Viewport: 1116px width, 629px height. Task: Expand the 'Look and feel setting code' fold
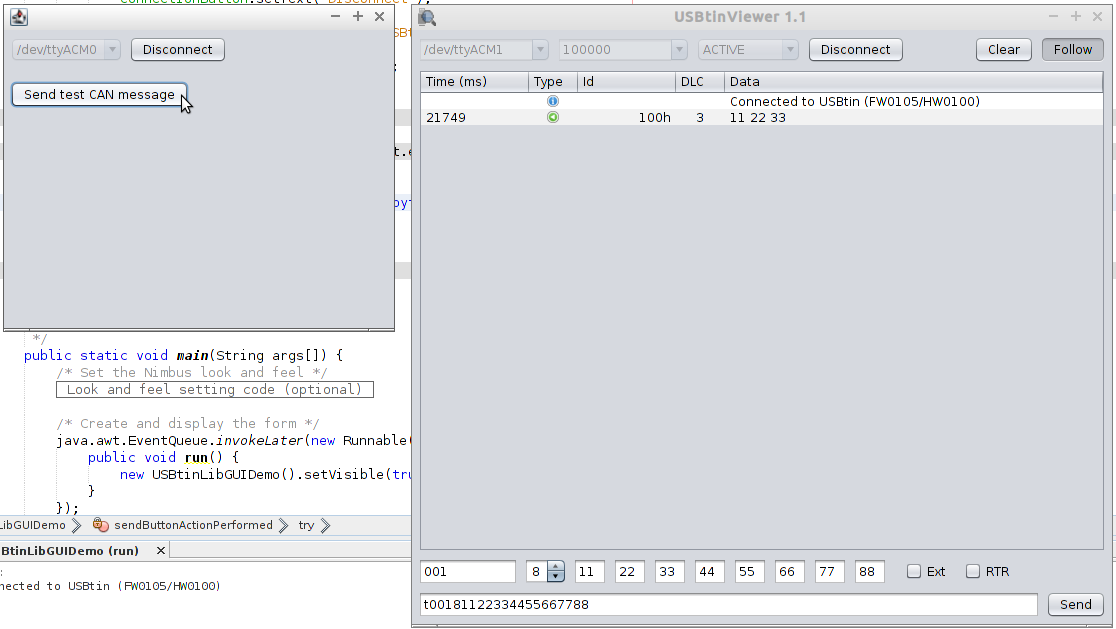(x=215, y=390)
